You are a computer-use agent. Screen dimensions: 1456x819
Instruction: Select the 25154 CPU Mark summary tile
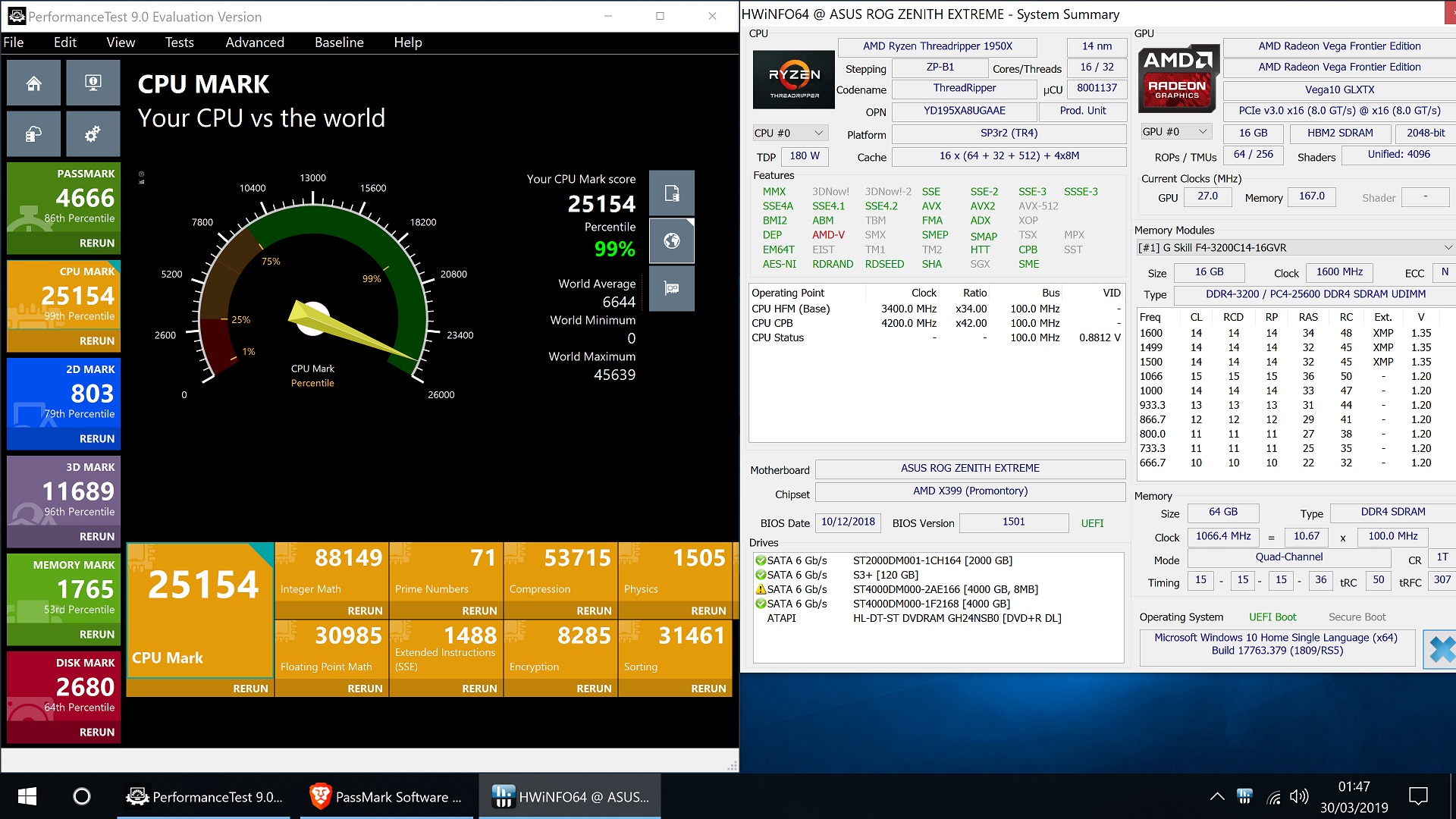pos(199,610)
